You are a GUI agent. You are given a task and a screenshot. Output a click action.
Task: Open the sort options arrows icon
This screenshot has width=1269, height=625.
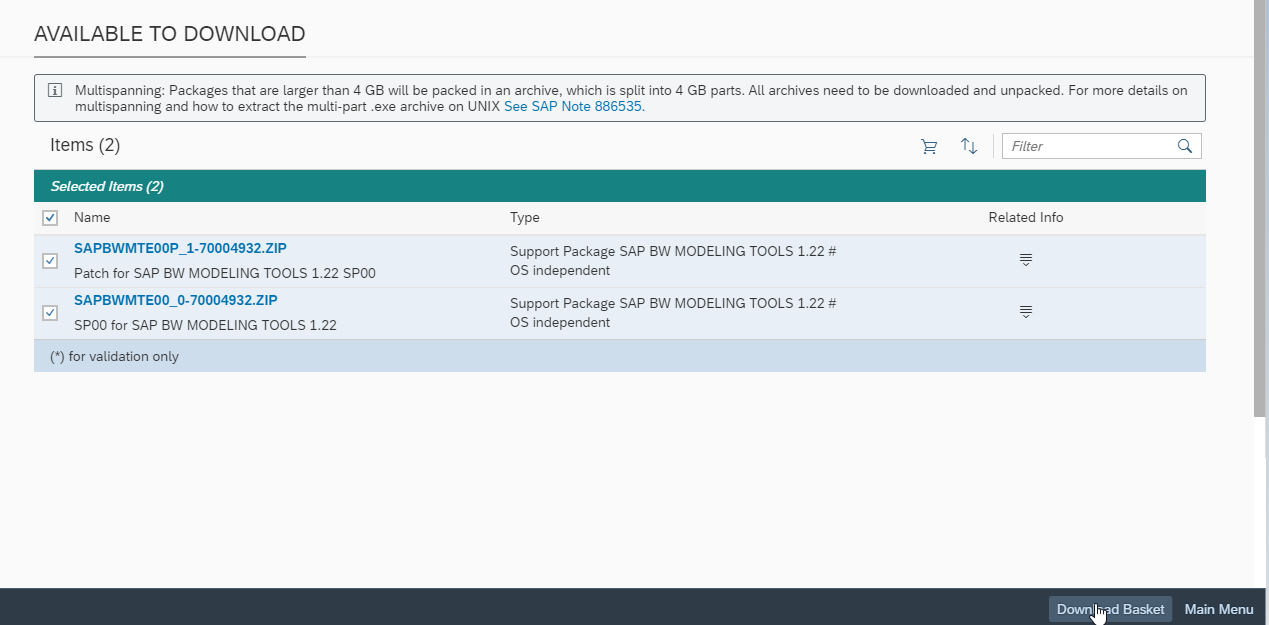pos(968,146)
